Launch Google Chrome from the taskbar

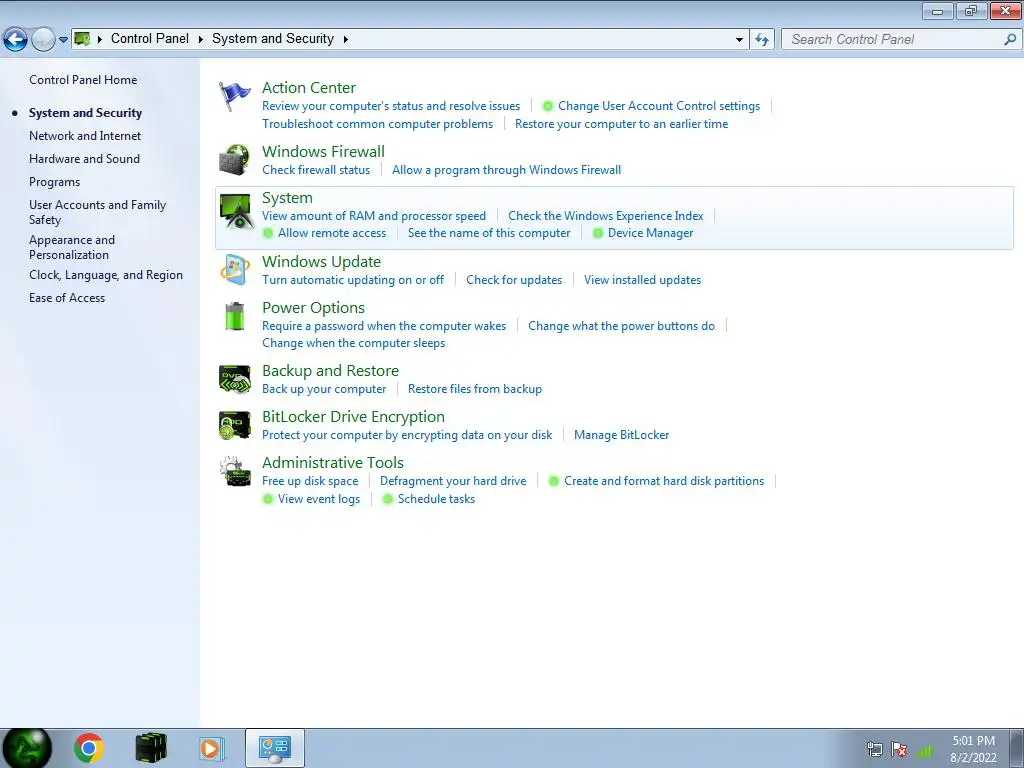(89, 748)
